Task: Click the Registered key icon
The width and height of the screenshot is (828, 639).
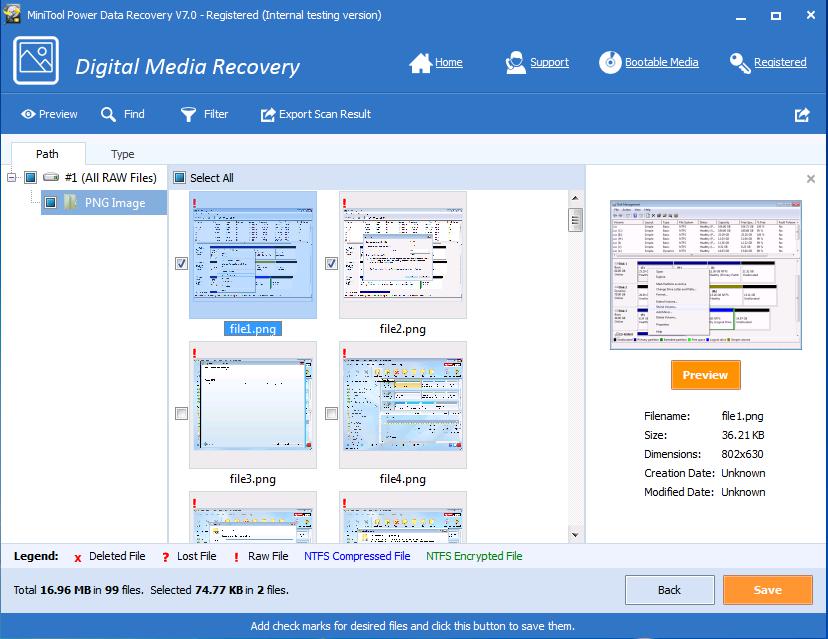Action: point(740,63)
